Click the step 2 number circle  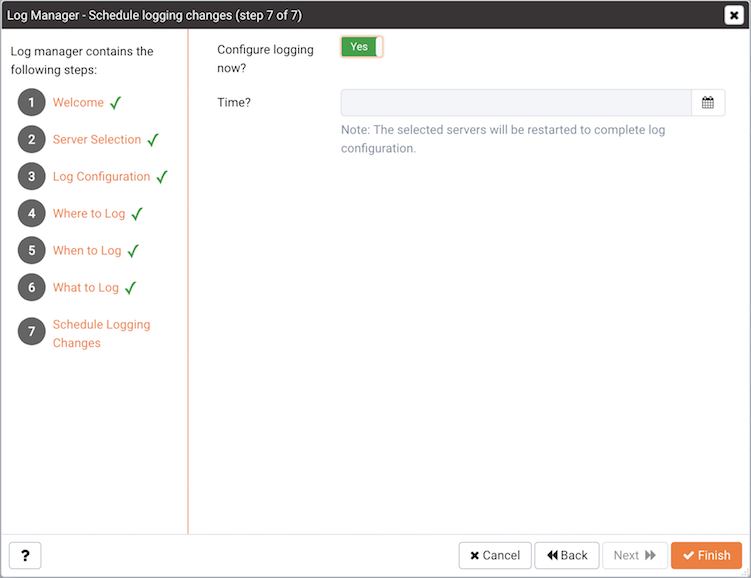[32, 139]
